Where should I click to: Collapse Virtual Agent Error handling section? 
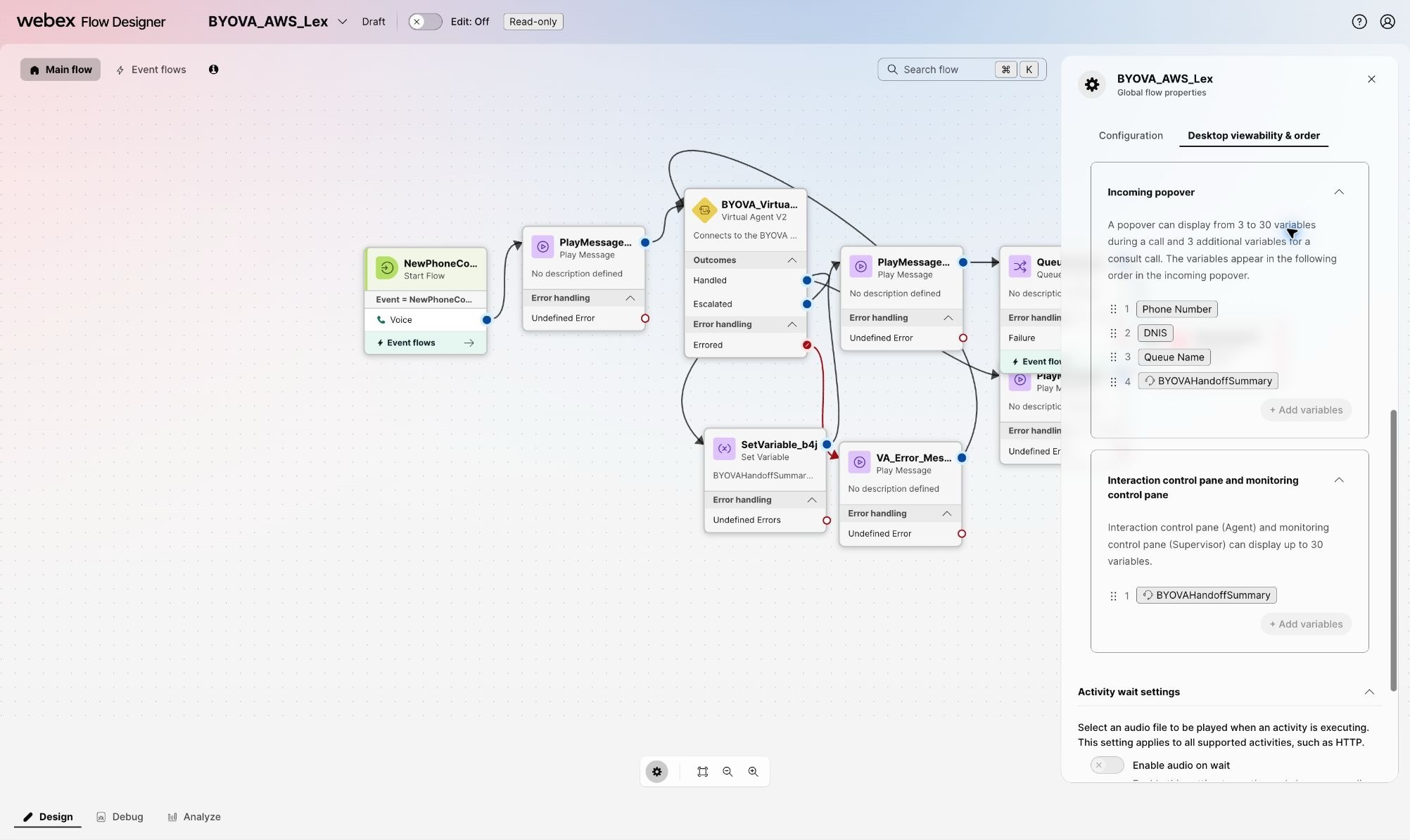pyautogui.click(x=792, y=324)
